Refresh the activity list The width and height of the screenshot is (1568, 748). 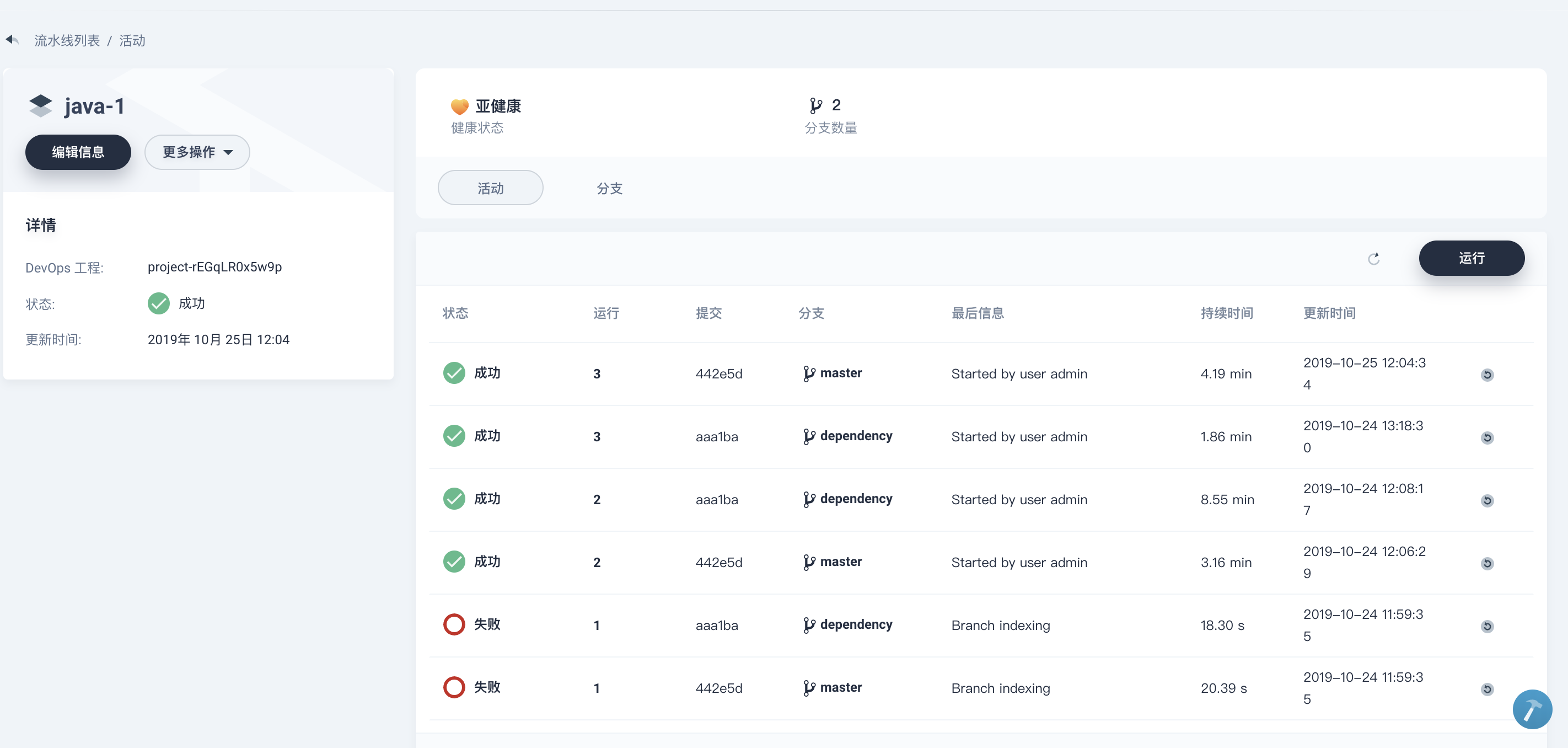coord(1374,259)
